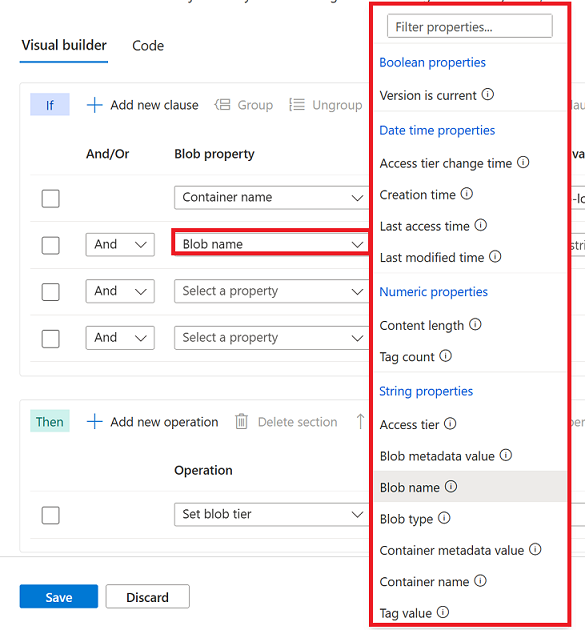Viewport: 585px width, 630px height.
Task: Click the Ungroup list icon
Action: [297, 105]
